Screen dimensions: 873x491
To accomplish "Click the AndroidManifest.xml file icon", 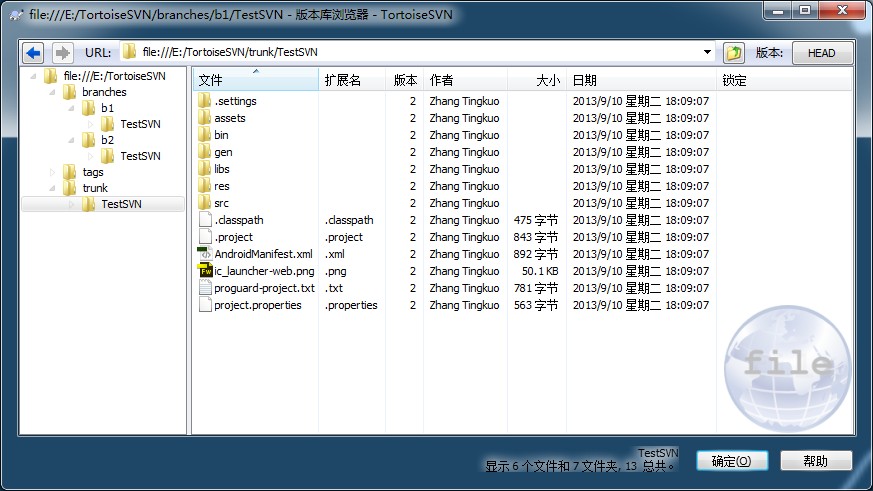I will pos(205,254).
